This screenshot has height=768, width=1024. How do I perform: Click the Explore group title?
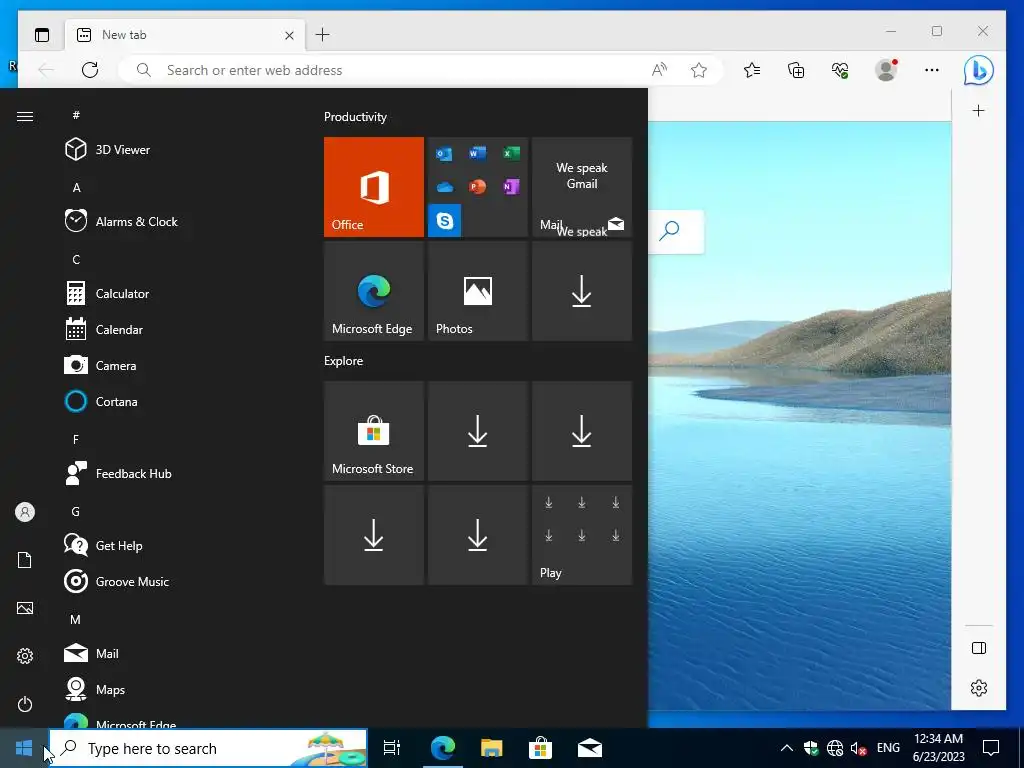(344, 360)
